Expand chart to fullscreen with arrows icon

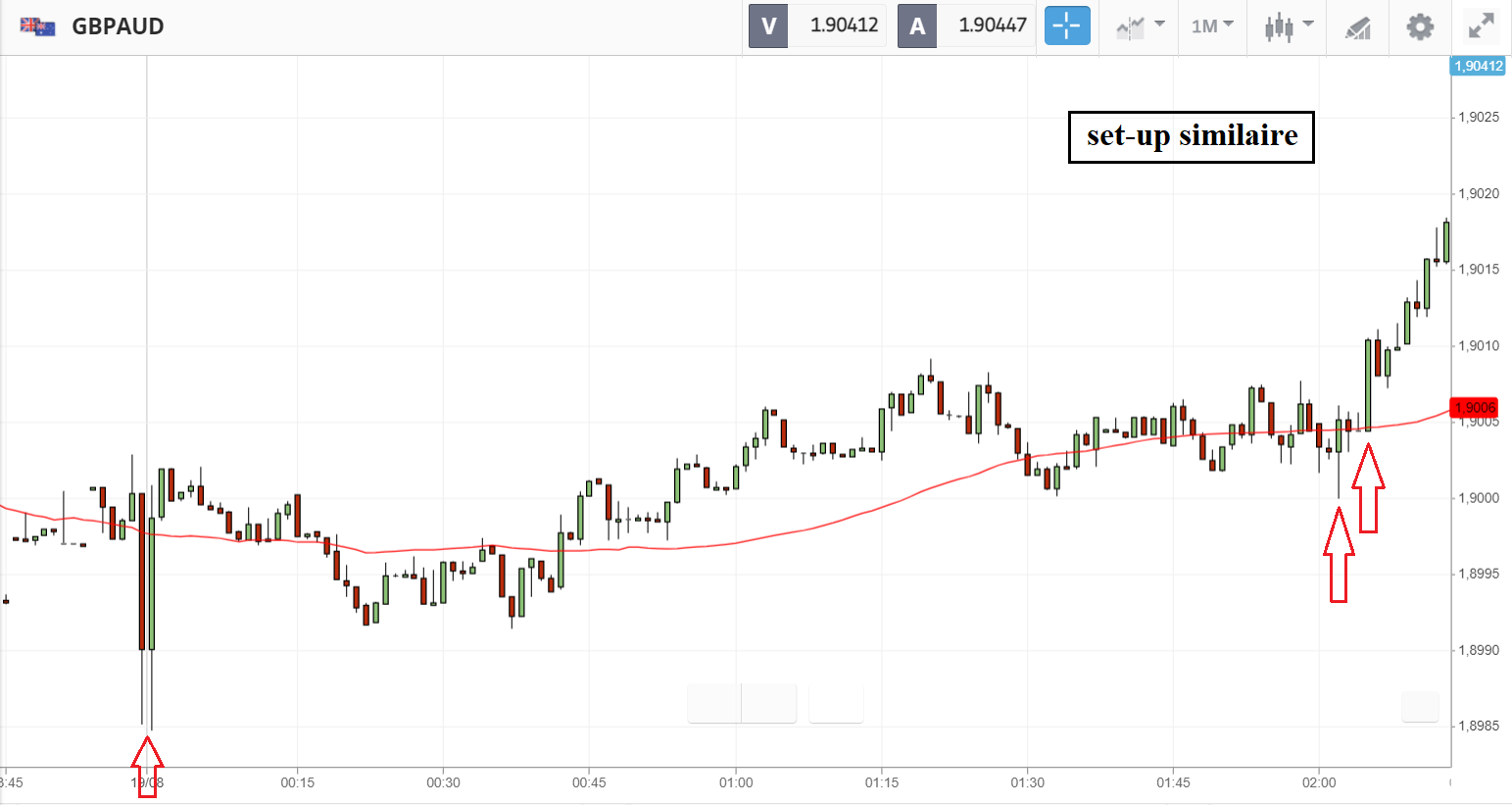[x=1481, y=26]
